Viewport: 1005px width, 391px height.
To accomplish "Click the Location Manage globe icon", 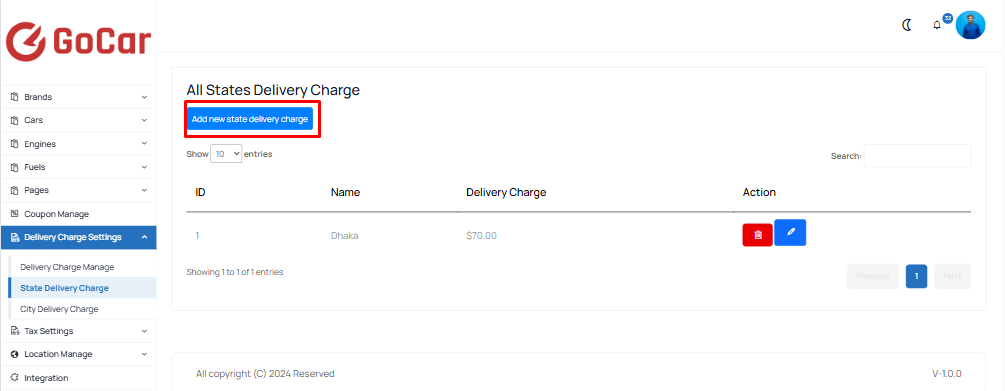I will [x=15, y=354].
